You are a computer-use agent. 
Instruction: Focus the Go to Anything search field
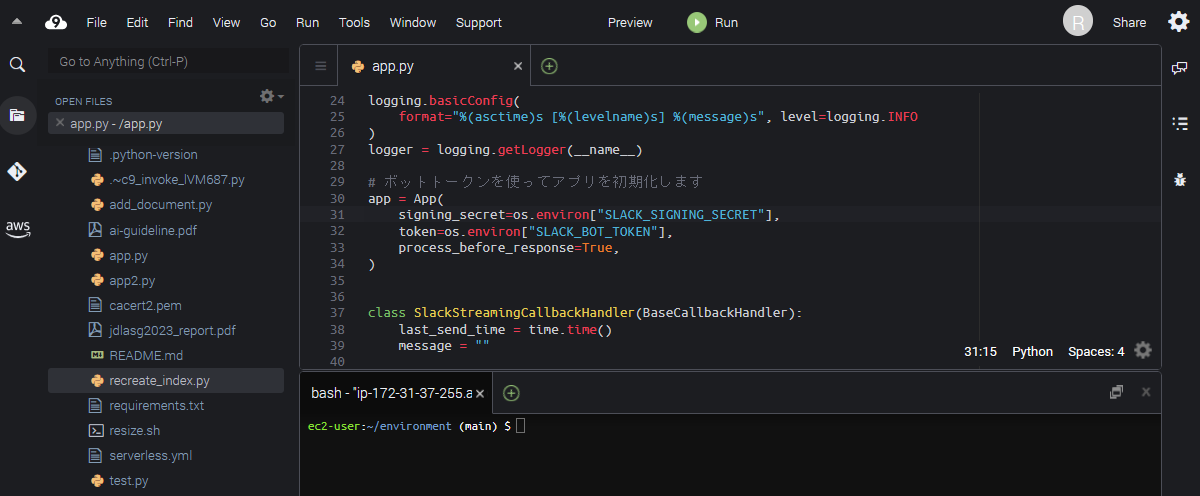coord(166,61)
